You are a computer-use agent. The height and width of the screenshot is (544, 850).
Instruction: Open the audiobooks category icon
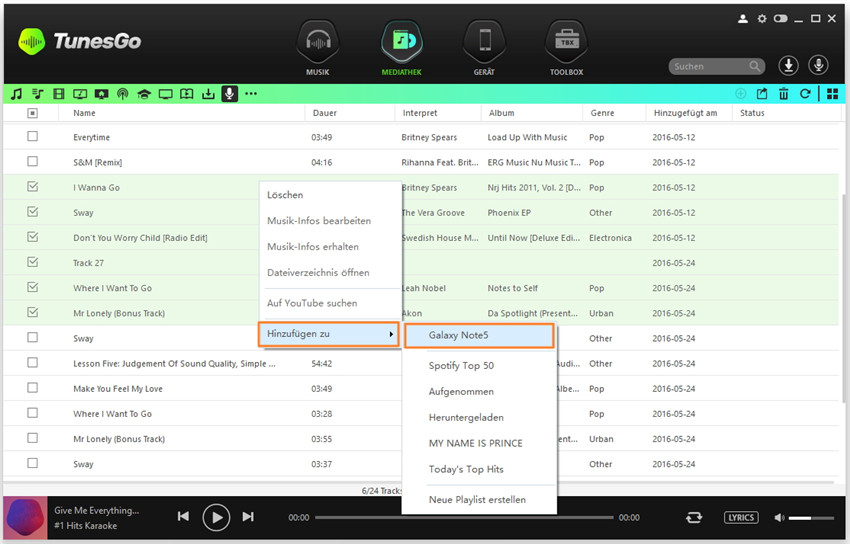[186, 94]
